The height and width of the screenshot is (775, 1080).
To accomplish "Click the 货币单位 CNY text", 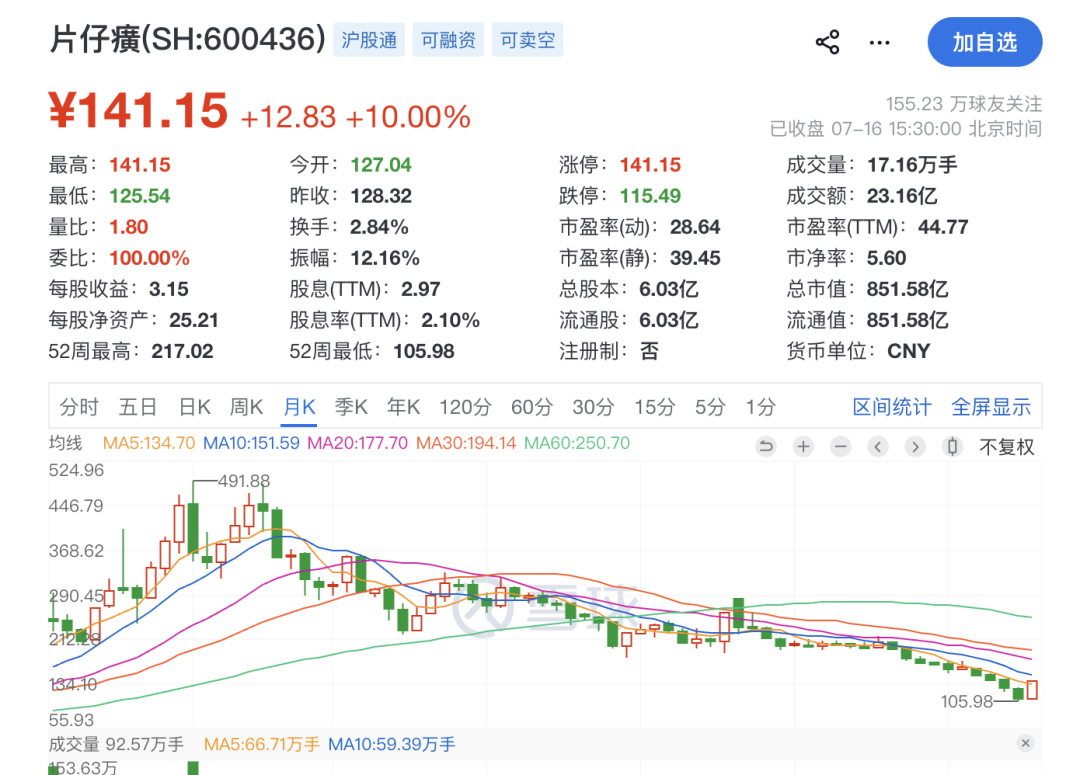I will pyautogui.click(x=858, y=351).
